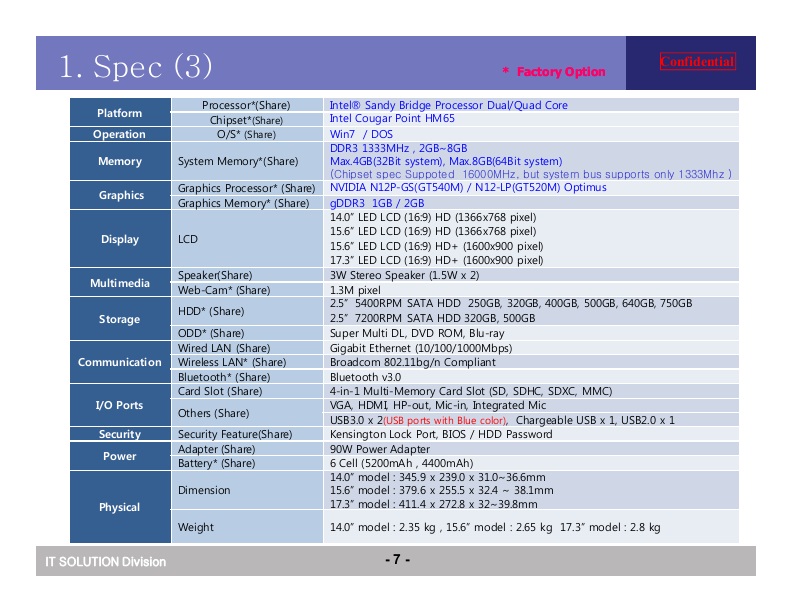
Task: Select the slide title "1. Spec (3)"
Action: tap(136, 67)
